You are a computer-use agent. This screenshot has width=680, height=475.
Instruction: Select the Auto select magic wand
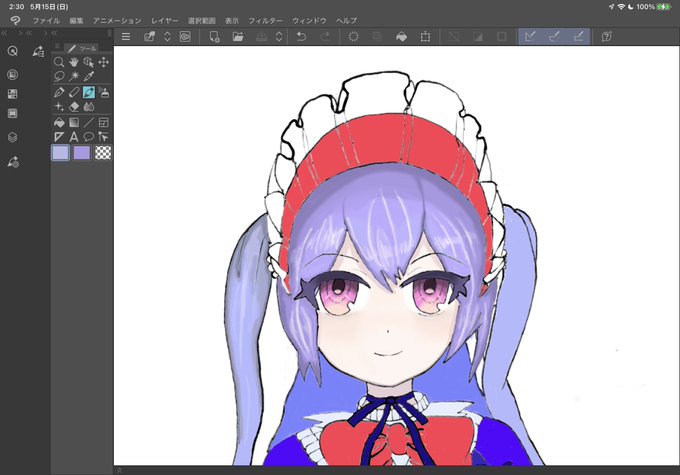(74, 76)
